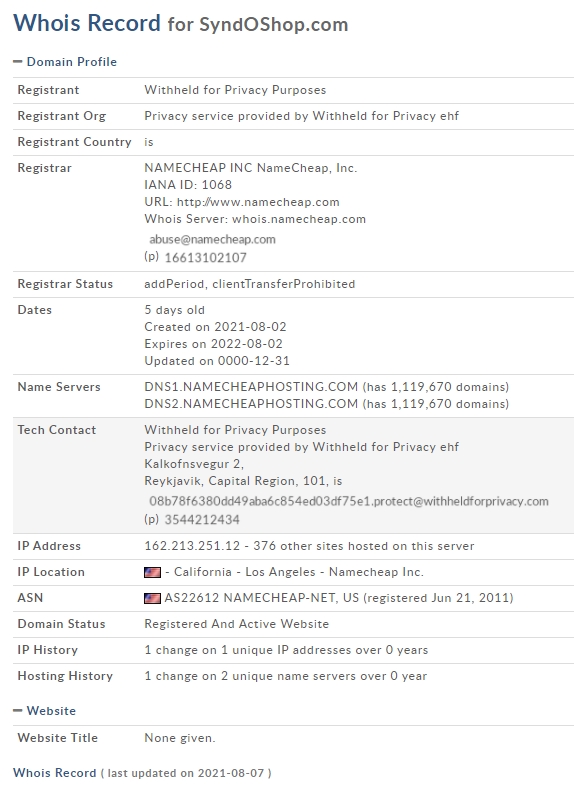Click the US flag beside California location
574x785 pixels.
[153, 572]
